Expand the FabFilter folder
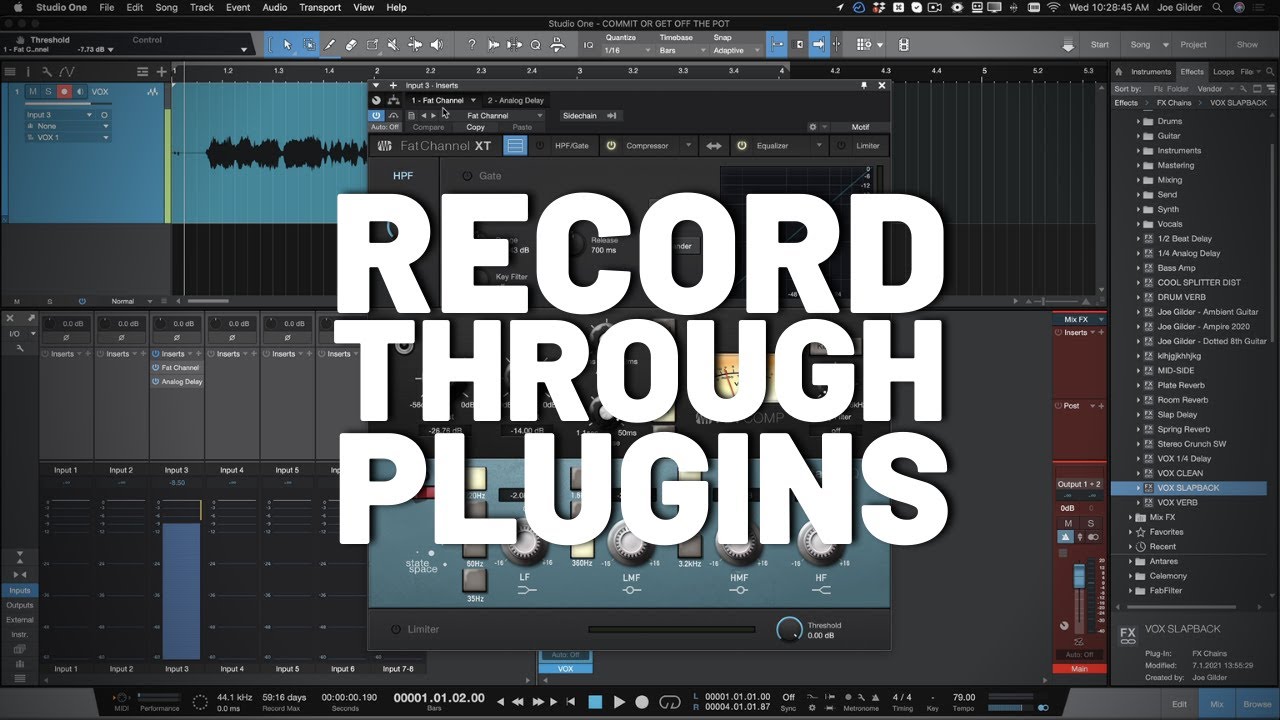Image resolution: width=1280 pixels, height=720 pixels. 1130,590
